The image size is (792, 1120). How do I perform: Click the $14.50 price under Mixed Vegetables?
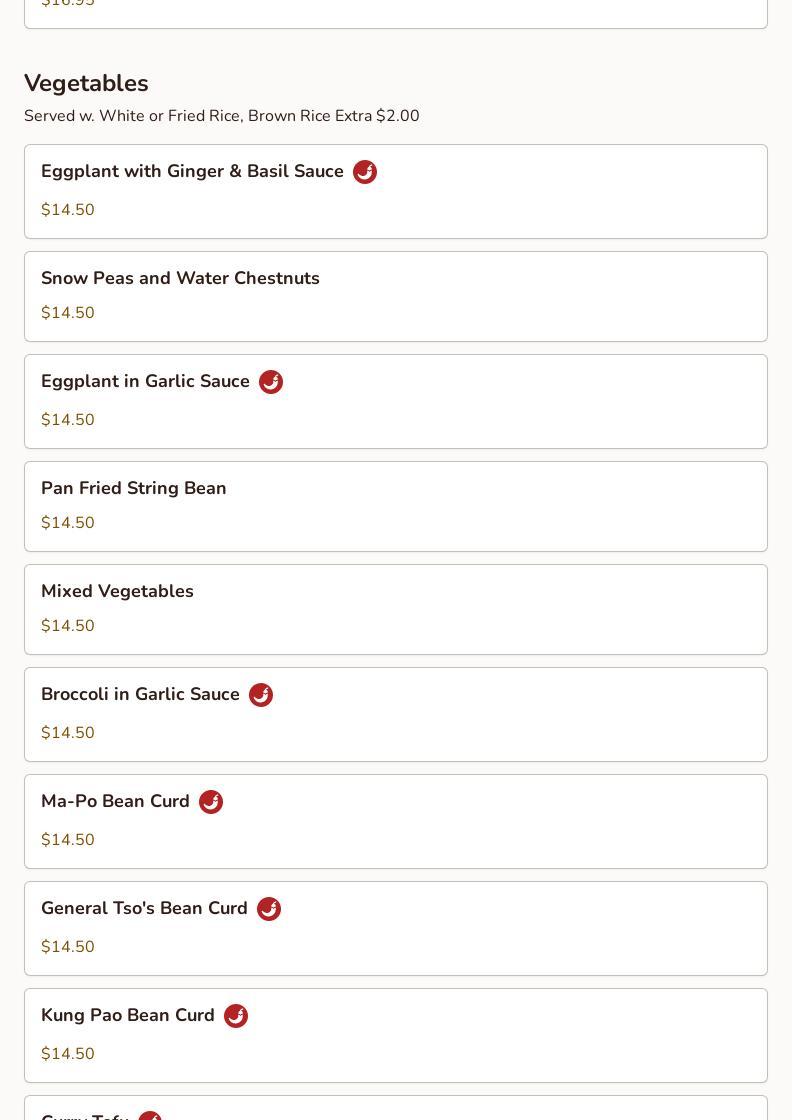(x=68, y=626)
